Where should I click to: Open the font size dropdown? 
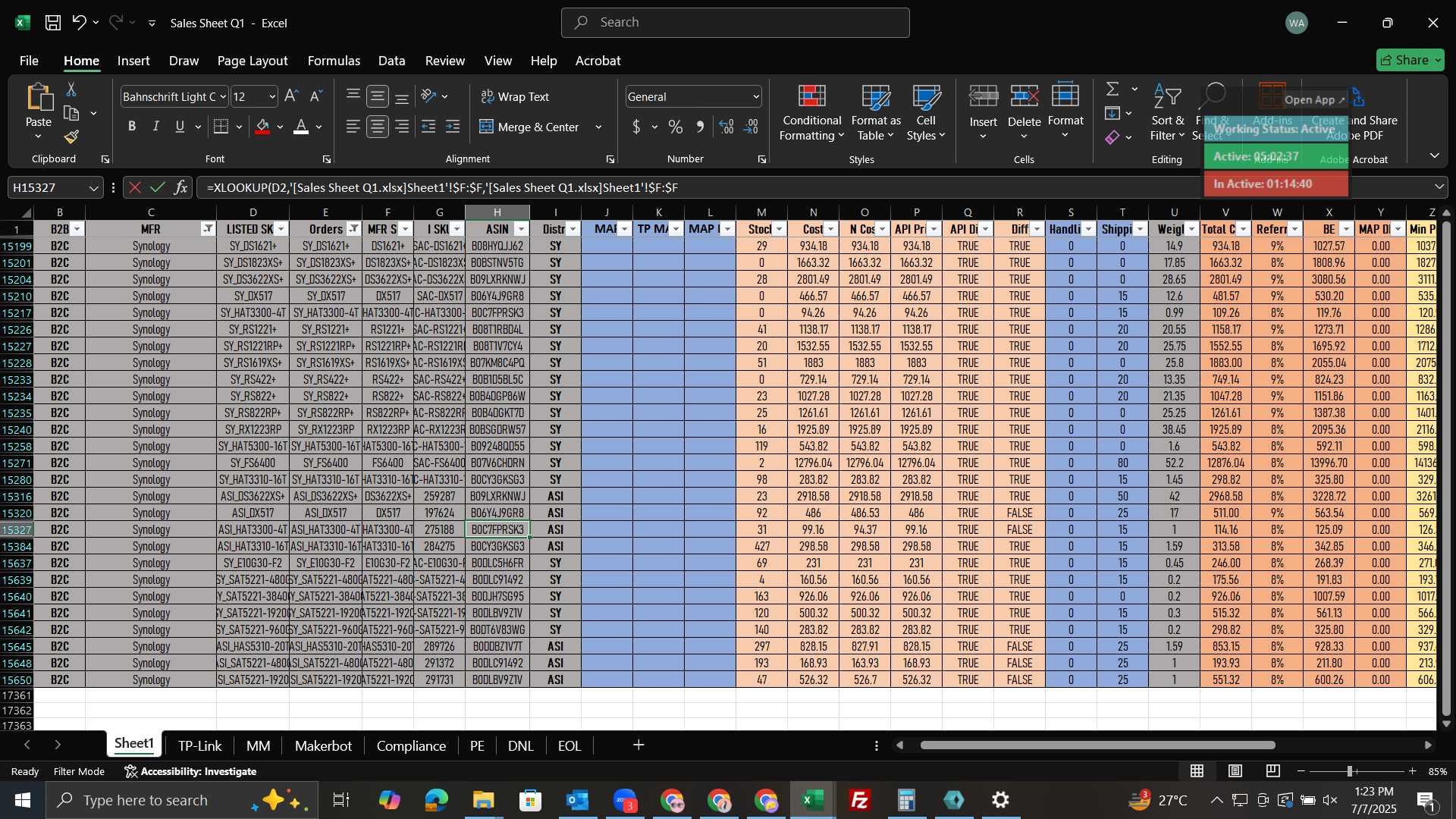[x=272, y=96]
